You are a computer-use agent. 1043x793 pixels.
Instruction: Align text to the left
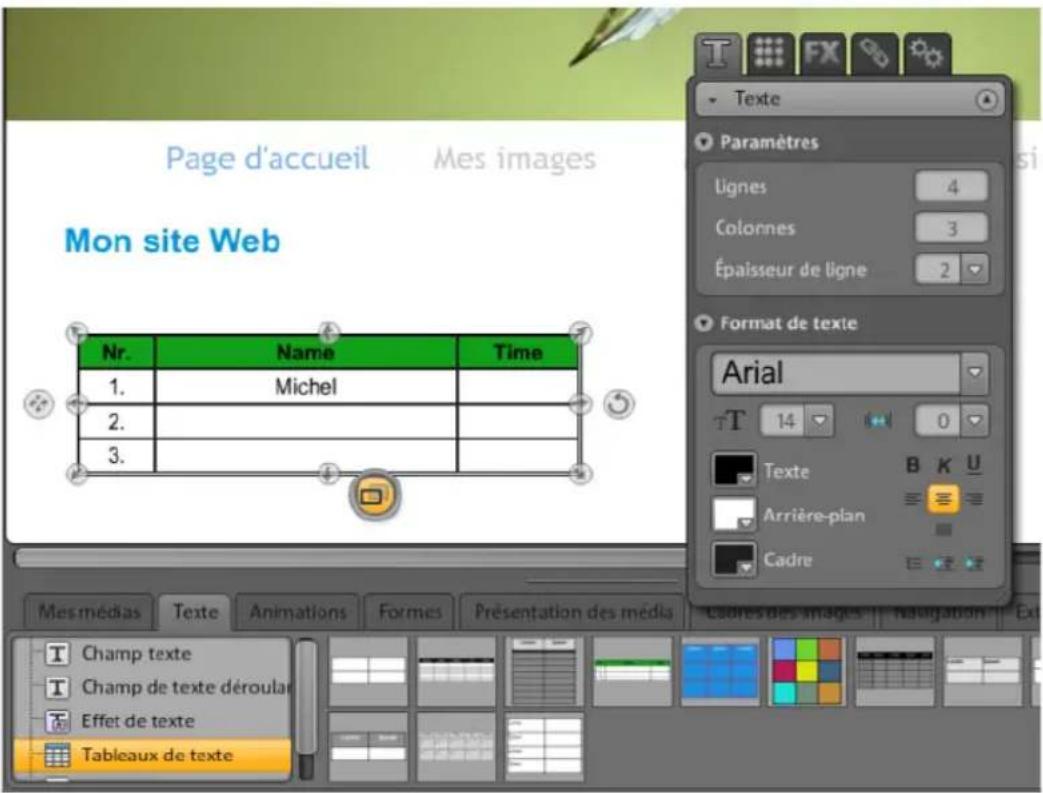click(913, 498)
